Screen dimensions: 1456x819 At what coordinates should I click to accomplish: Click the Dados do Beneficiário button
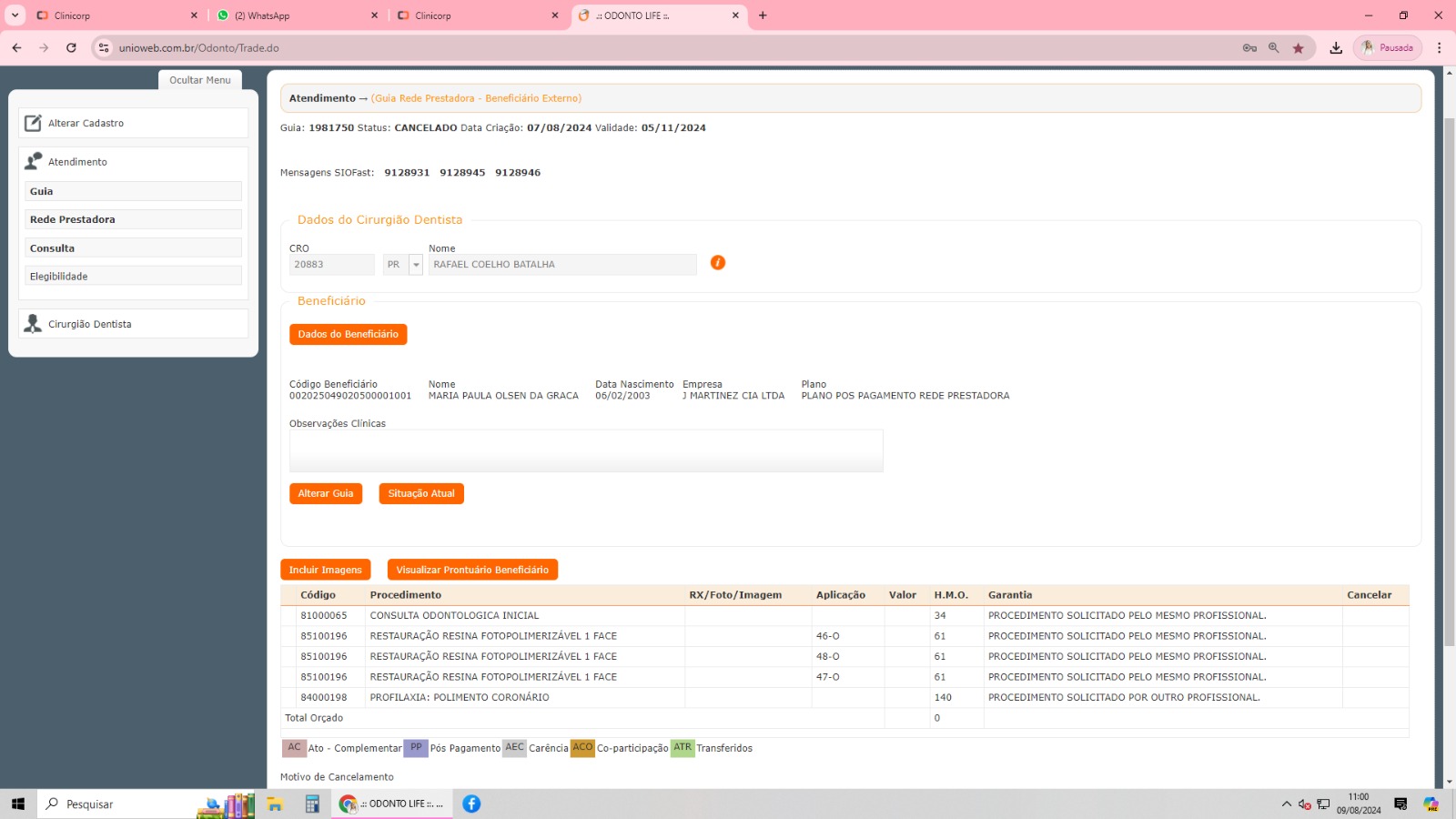point(349,334)
